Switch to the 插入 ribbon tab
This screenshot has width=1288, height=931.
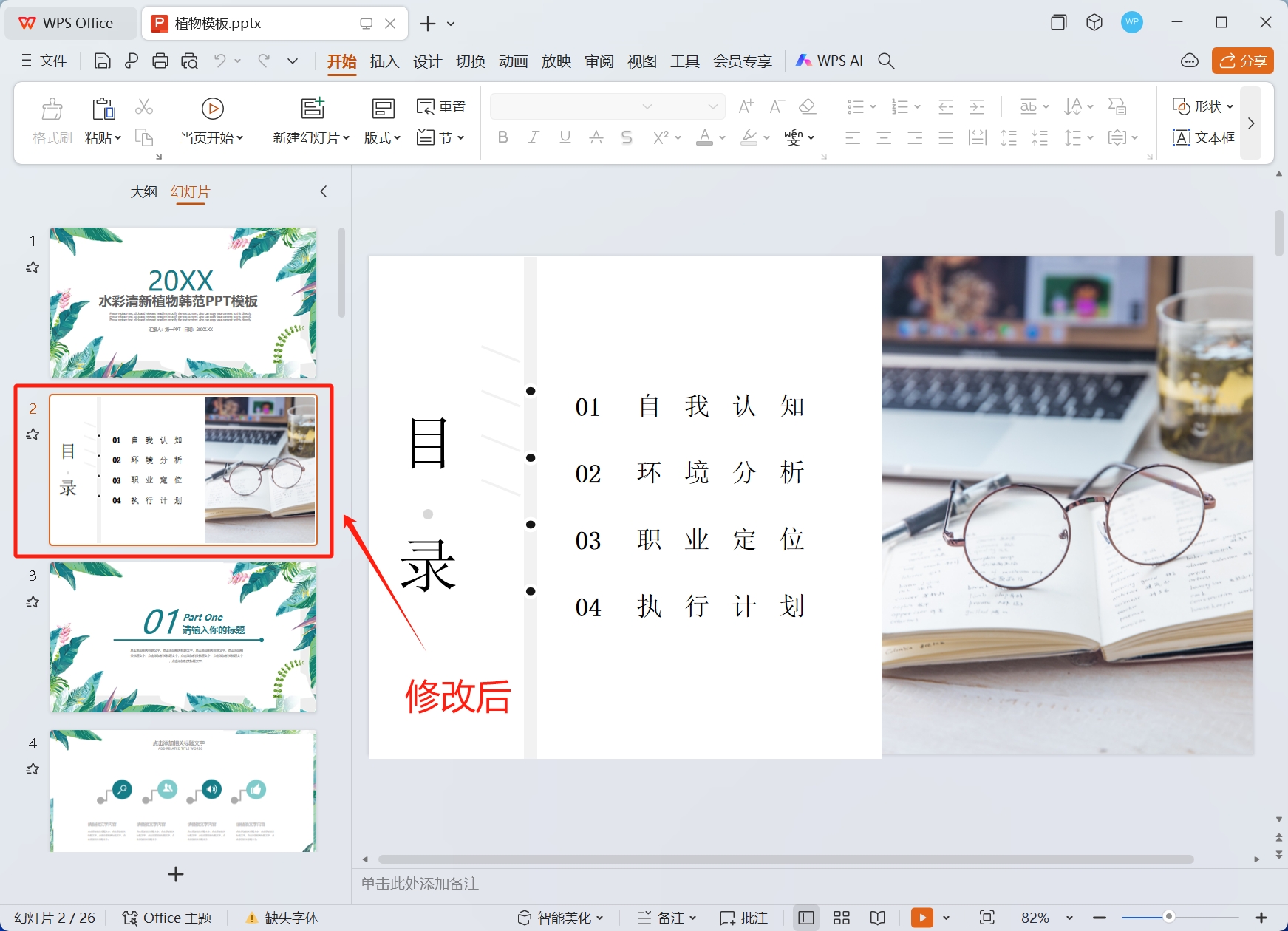coord(384,61)
